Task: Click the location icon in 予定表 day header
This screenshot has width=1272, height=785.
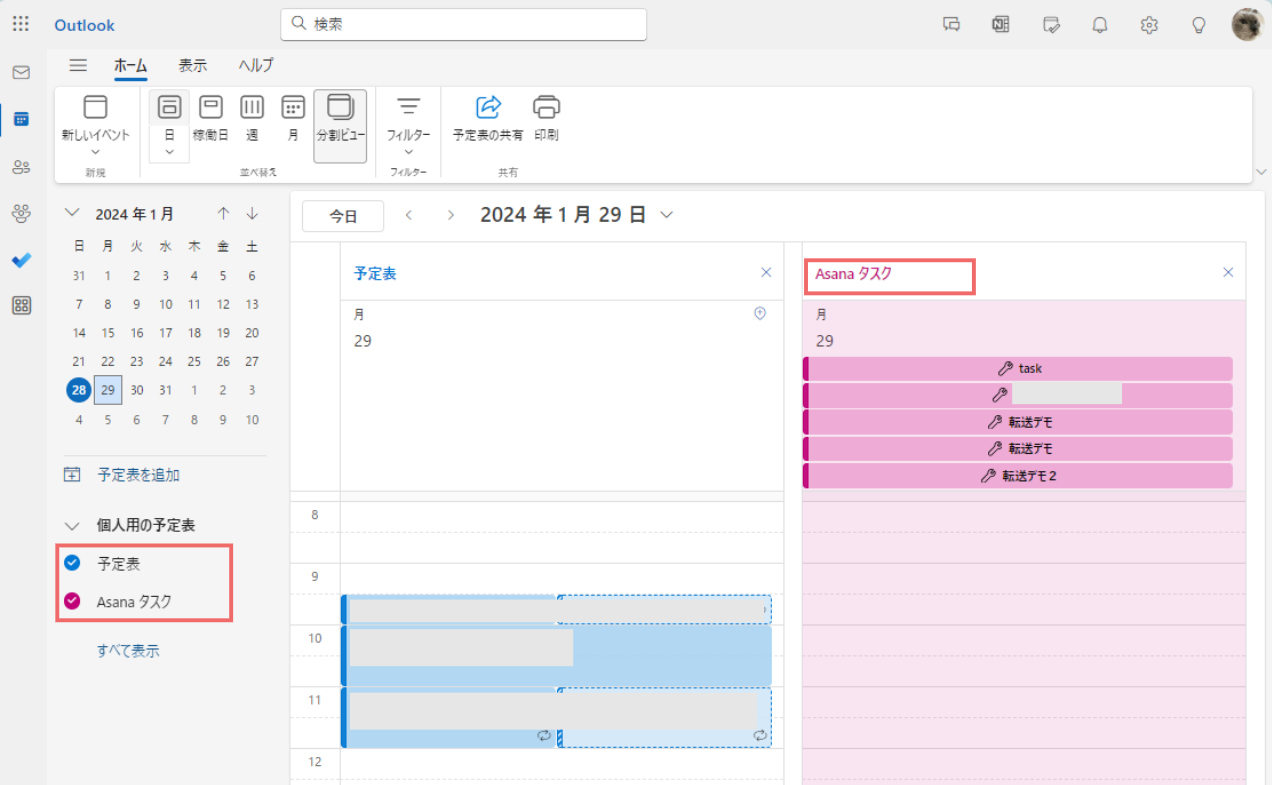Action: pyautogui.click(x=760, y=313)
